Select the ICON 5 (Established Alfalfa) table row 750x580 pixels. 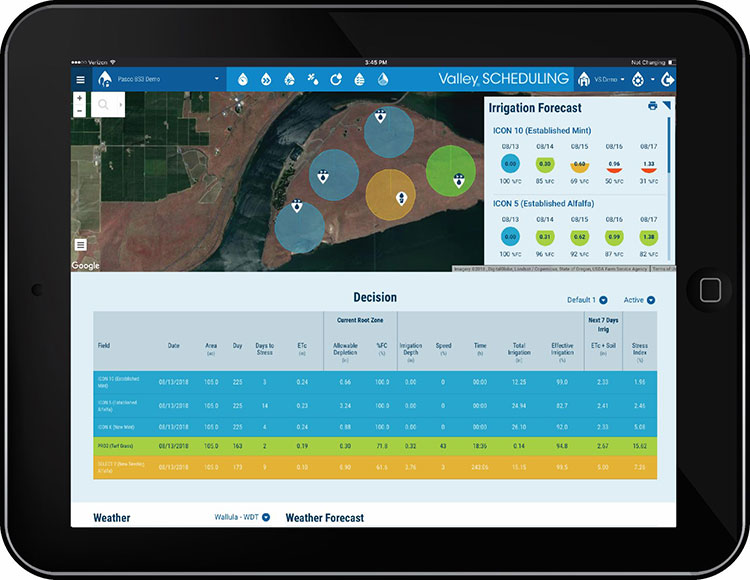pos(375,405)
